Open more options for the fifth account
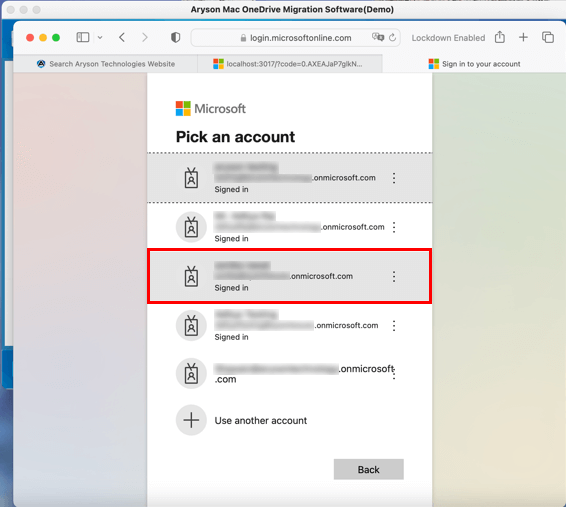 click(394, 374)
